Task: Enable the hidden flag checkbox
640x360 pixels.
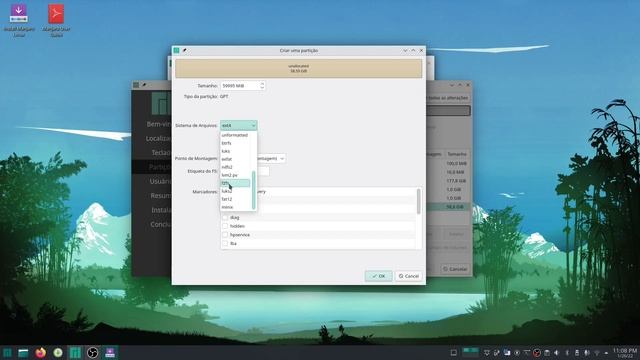Action: 225,226
